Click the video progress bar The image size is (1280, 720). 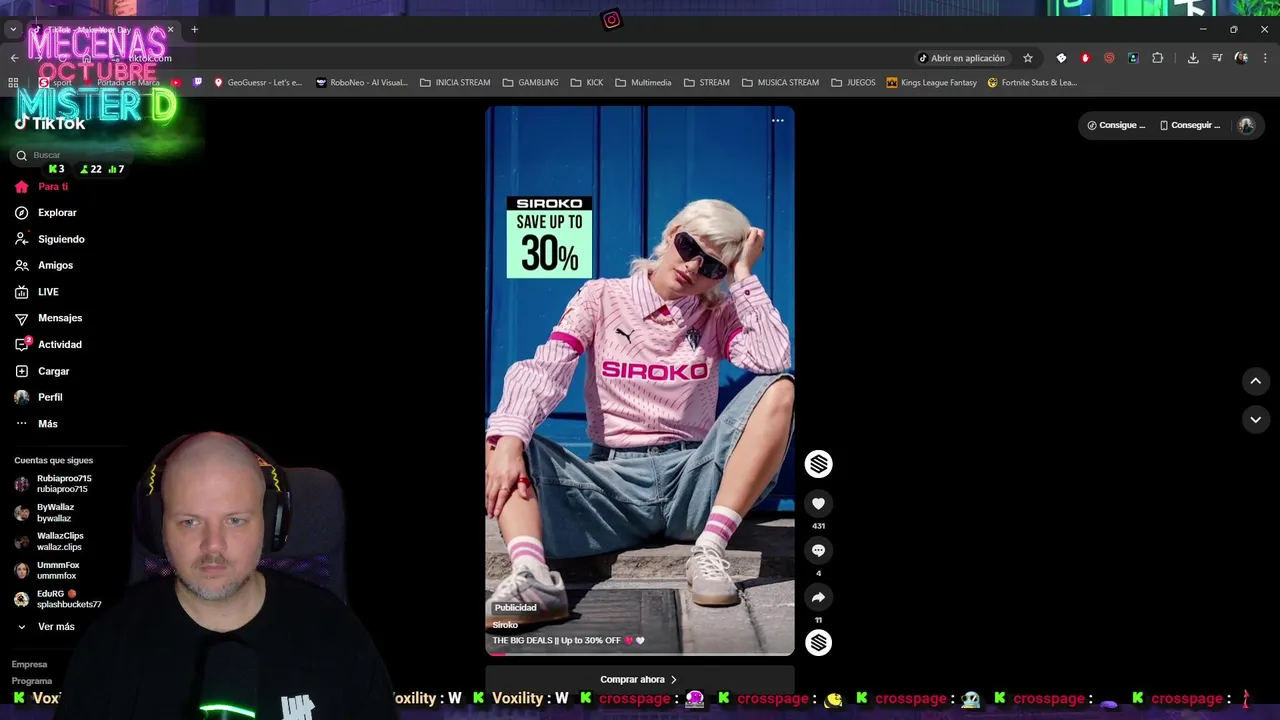(639, 654)
